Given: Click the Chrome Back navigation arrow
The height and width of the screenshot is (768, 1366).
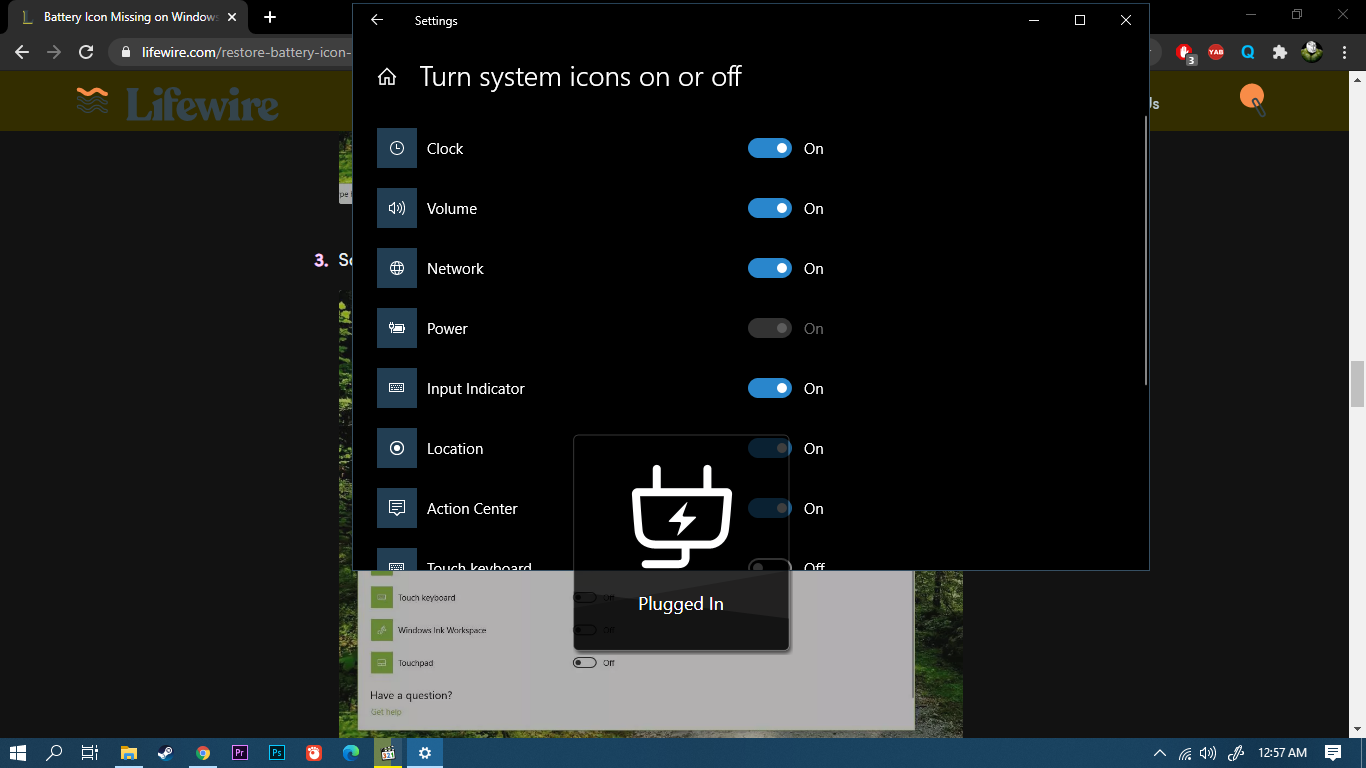Looking at the screenshot, I should point(22,52).
